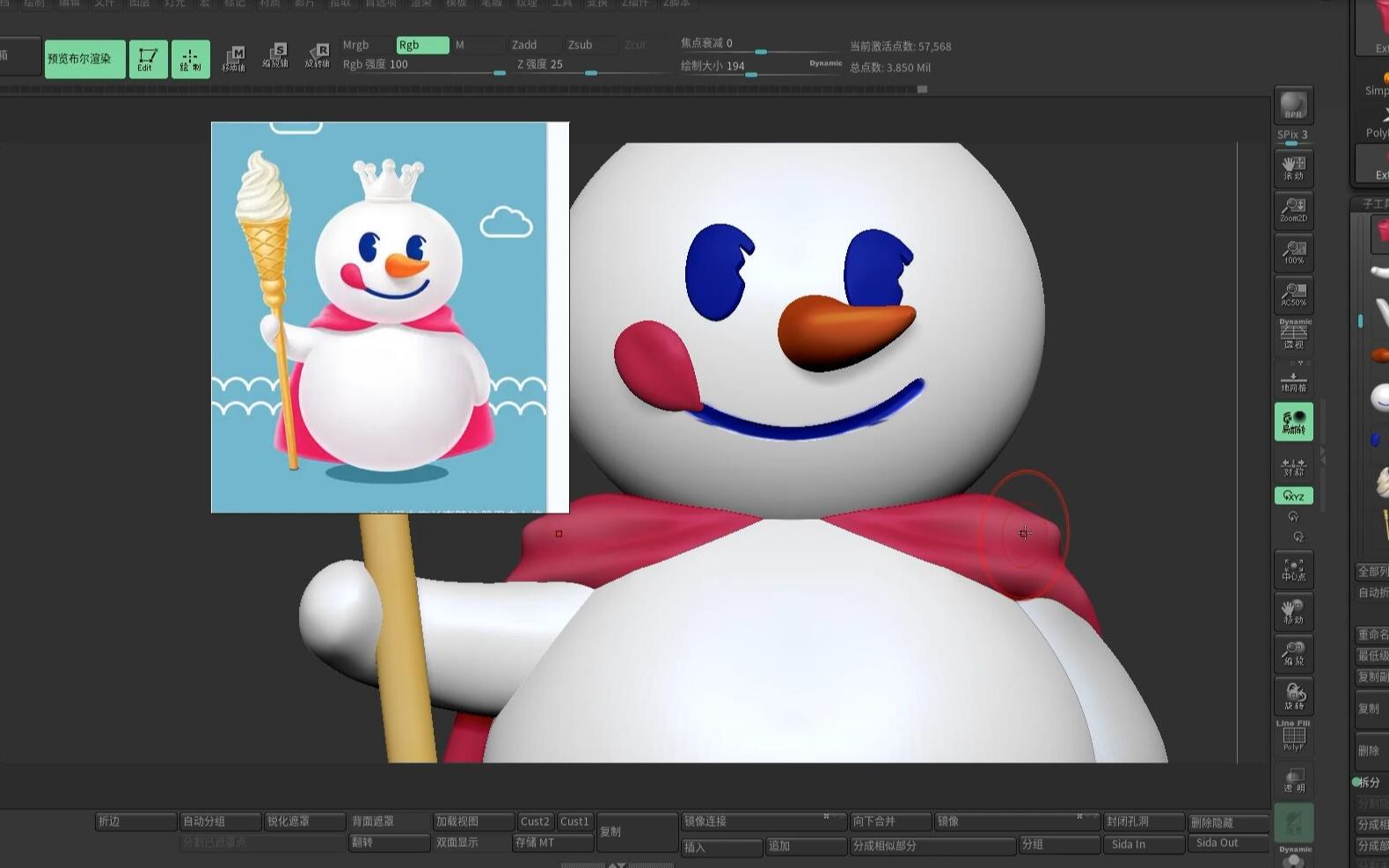Toggle the Rgb paint mode
This screenshot has height=868, width=1389.
coord(422,45)
